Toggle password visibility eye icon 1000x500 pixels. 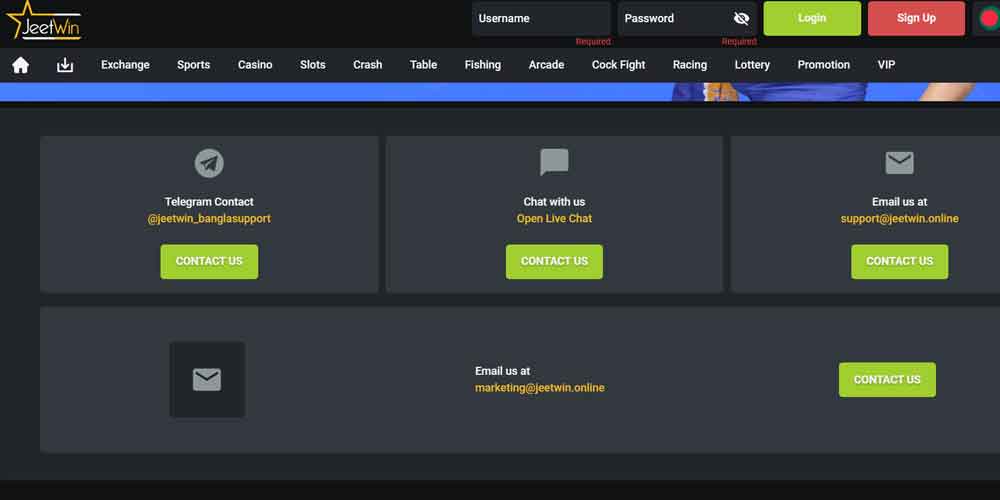click(x=741, y=18)
